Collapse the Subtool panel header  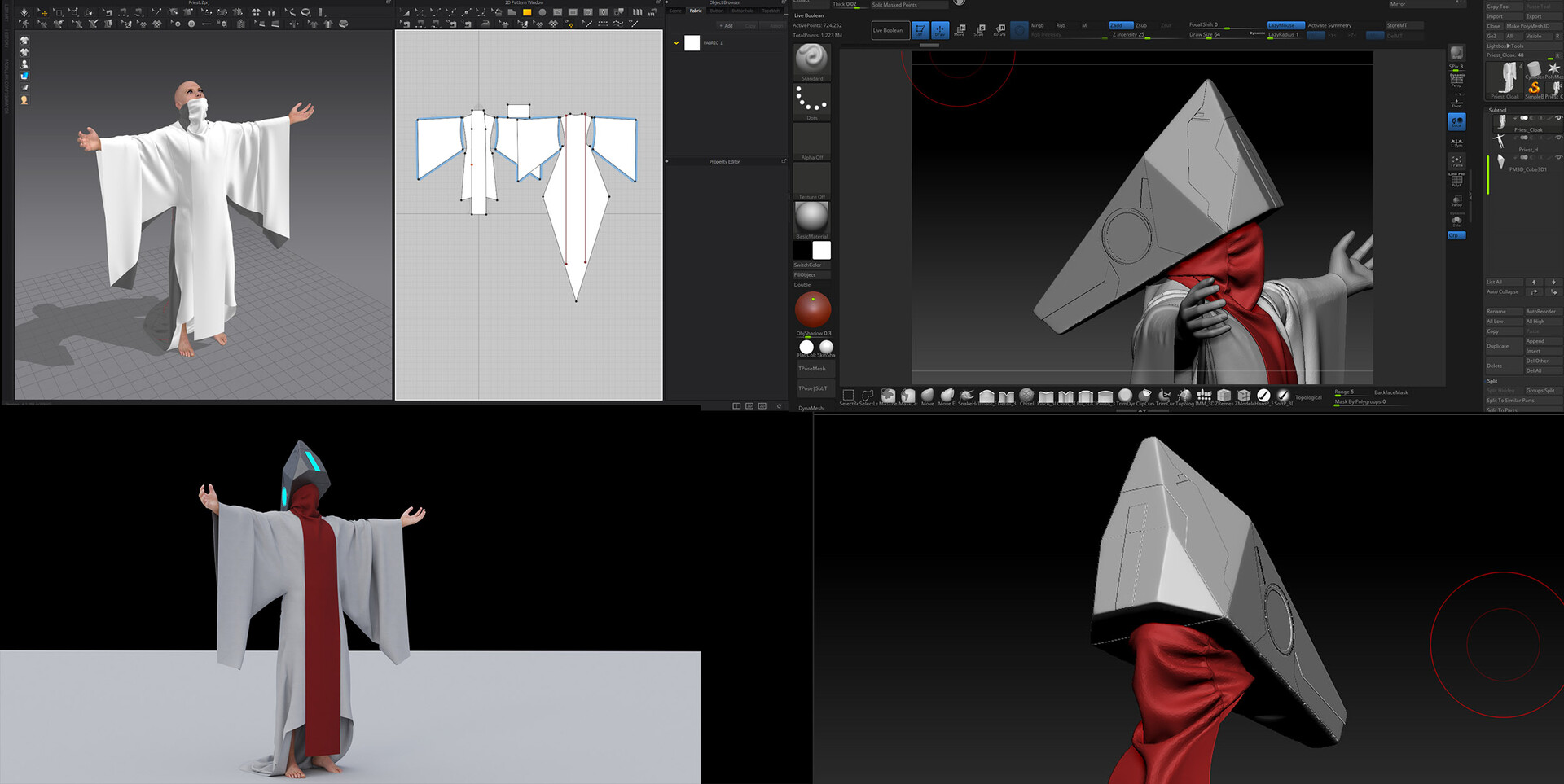(x=1498, y=110)
